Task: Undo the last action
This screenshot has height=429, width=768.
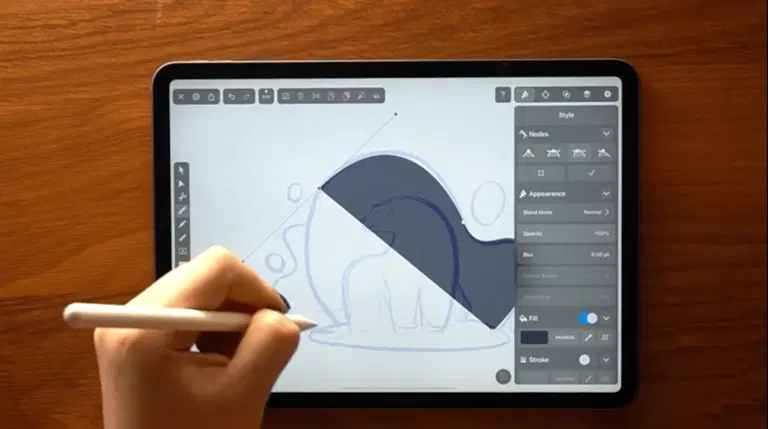Action: (232, 96)
